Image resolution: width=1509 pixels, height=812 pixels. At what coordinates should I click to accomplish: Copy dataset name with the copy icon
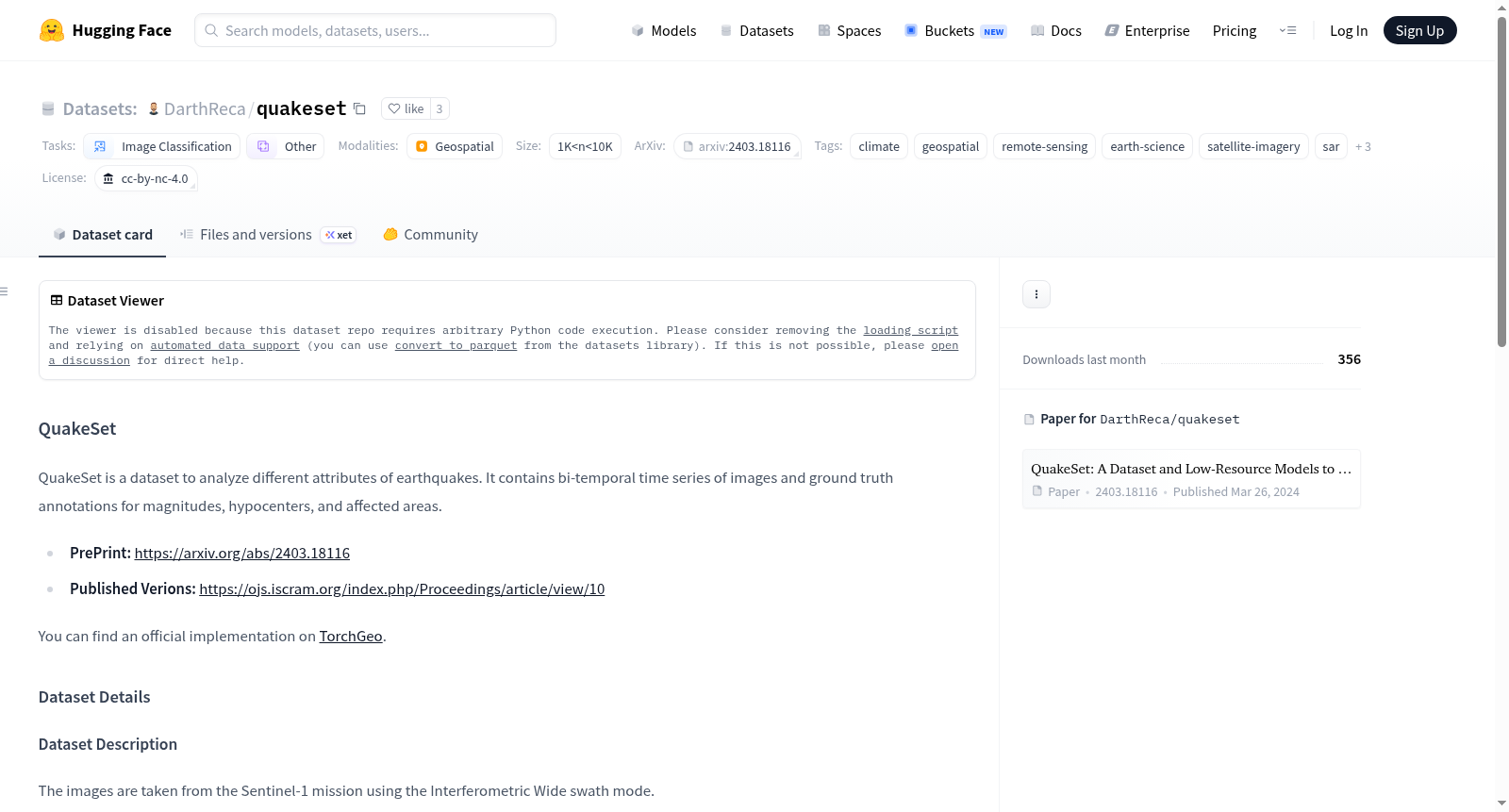point(359,108)
